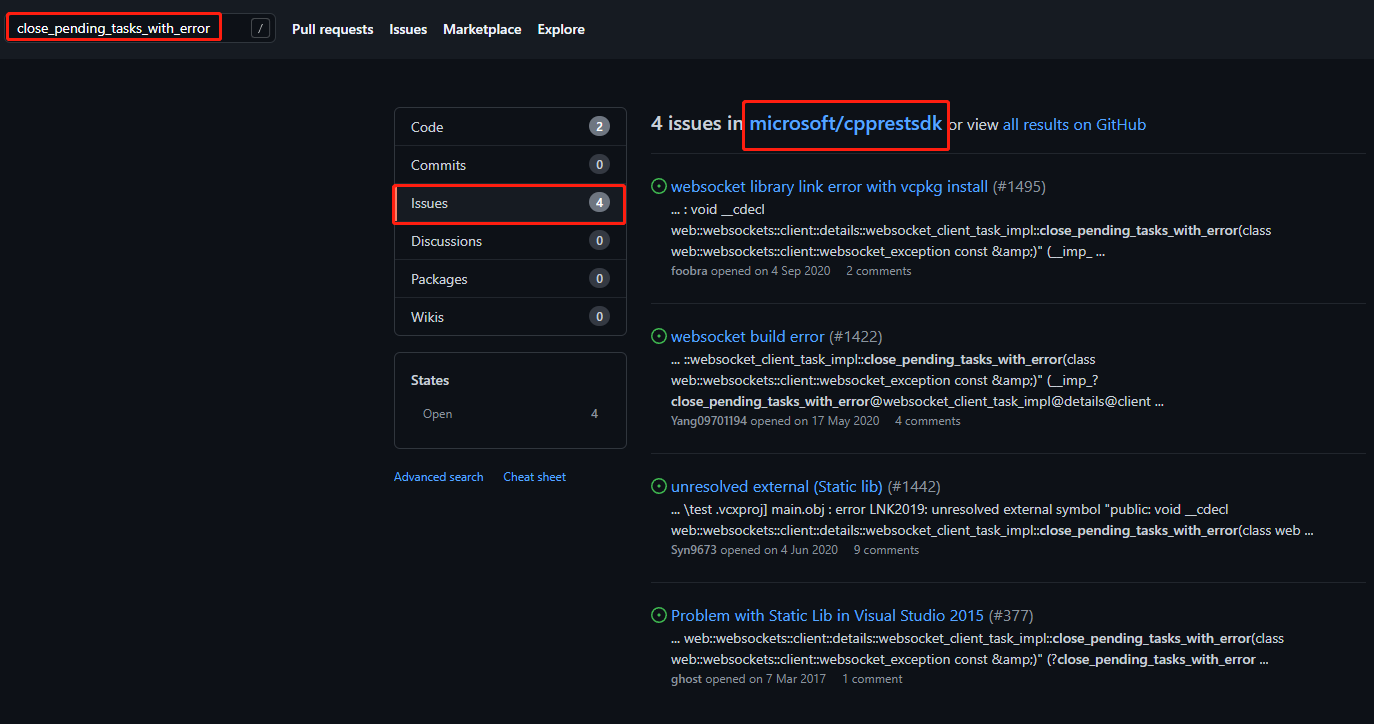Open the search Cheat sheet
The height and width of the screenshot is (724, 1374).
(534, 476)
